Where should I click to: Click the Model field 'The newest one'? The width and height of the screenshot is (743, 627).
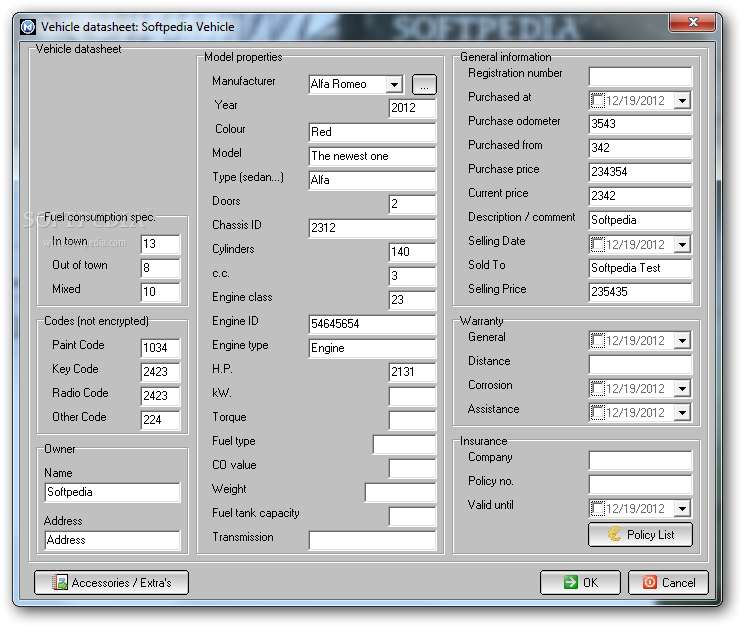pos(372,156)
